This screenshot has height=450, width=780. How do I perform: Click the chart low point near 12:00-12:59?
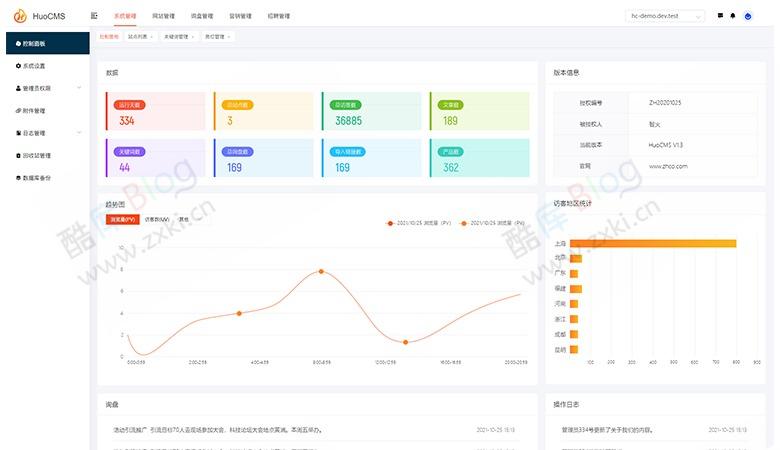tap(405, 342)
